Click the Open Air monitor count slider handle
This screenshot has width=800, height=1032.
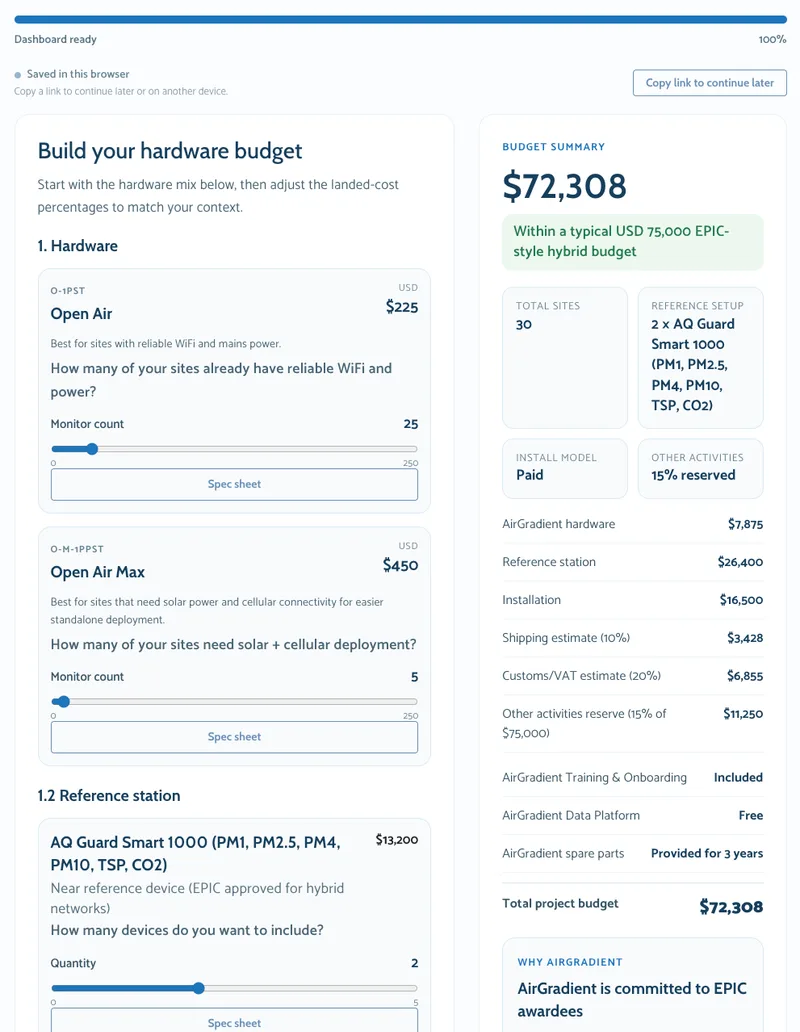[x=92, y=449]
